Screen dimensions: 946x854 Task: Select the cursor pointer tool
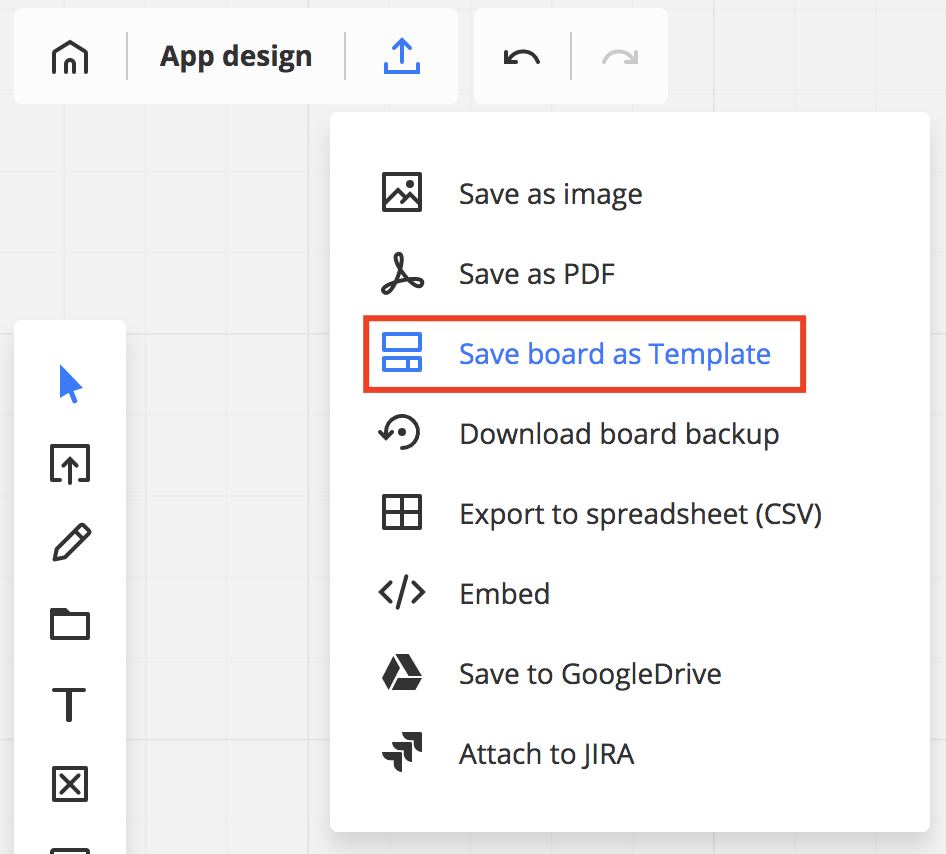[70, 384]
